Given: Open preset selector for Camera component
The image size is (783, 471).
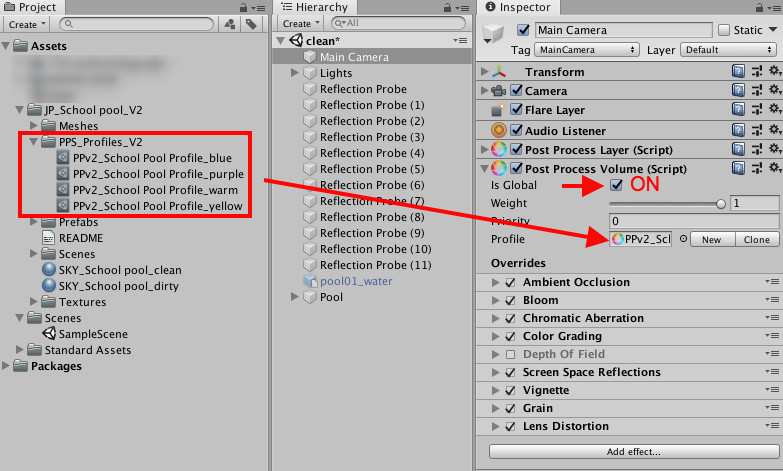Looking at the screenshot, I should [757, 90].
